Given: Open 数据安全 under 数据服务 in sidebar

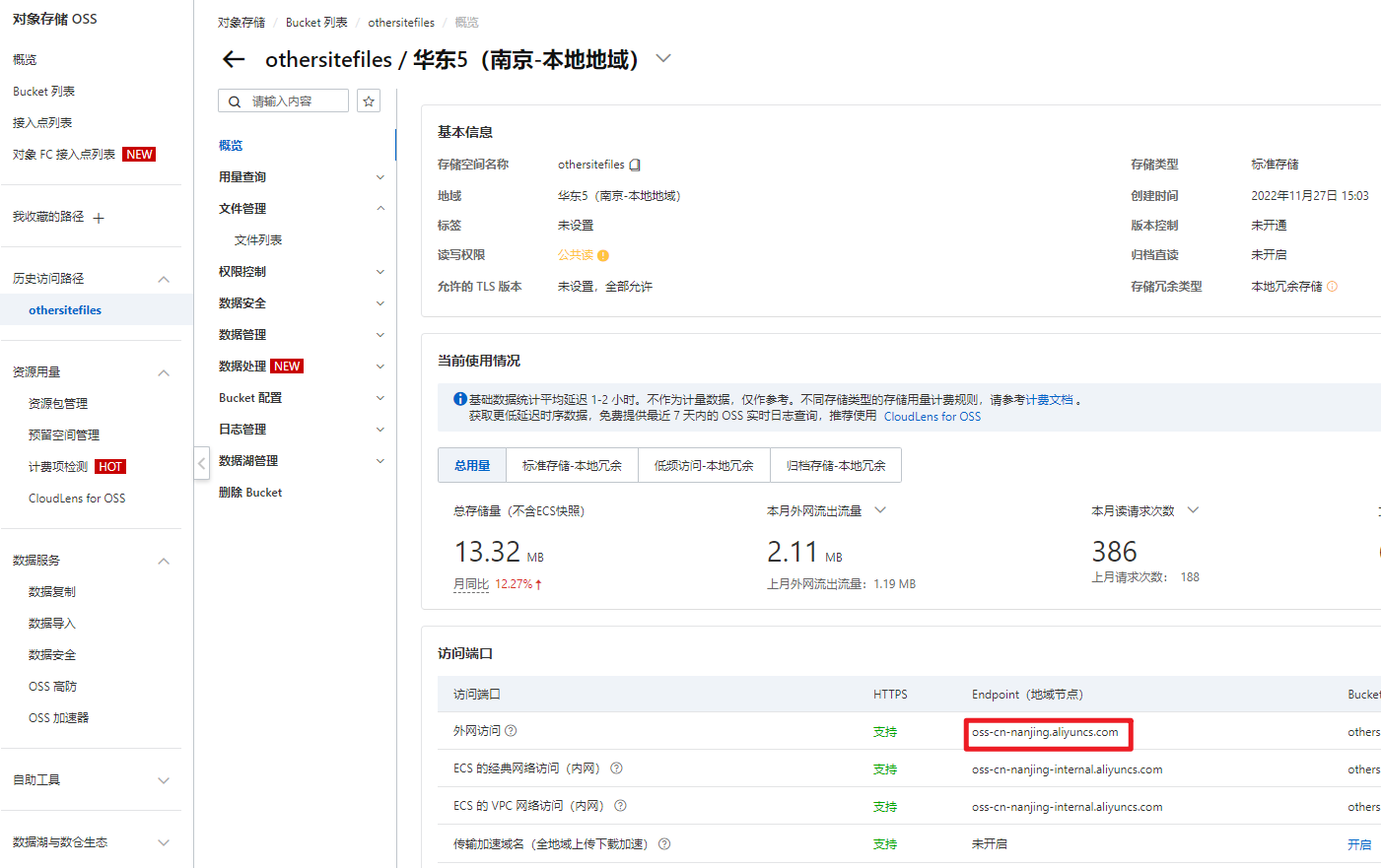Looking at the screenshot, I should click(52, 655).
